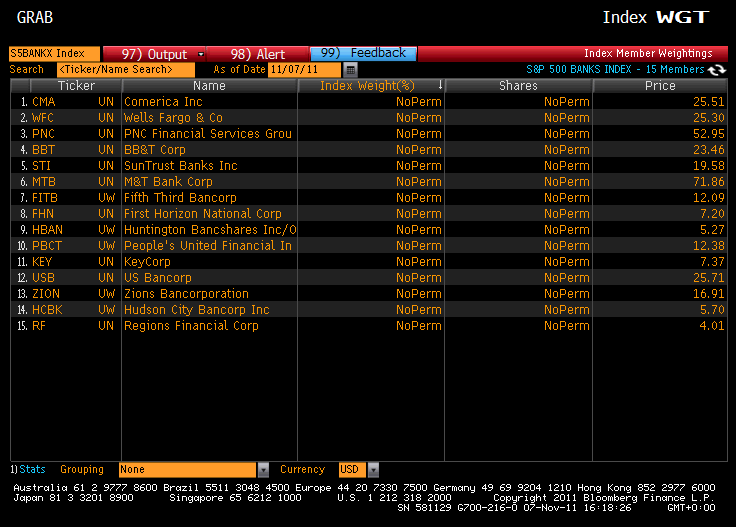Select the PBCT ticker

47,245
